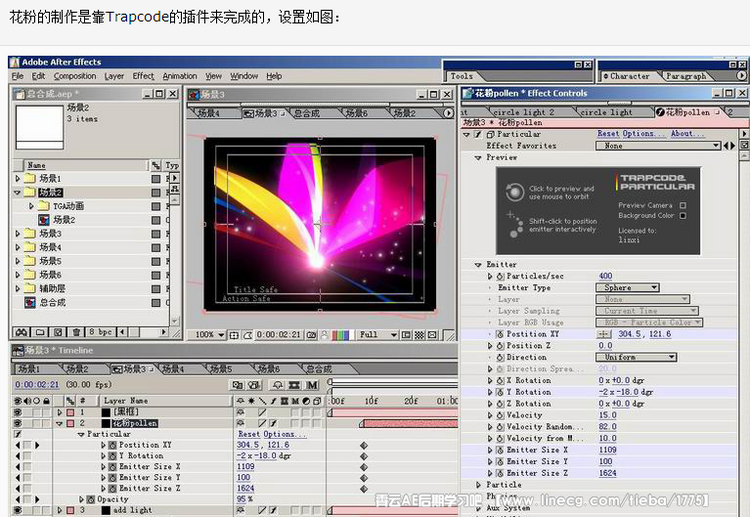Open the Emitter Type Sphere dropdown

pyautogui.click(x=628, y=287)
